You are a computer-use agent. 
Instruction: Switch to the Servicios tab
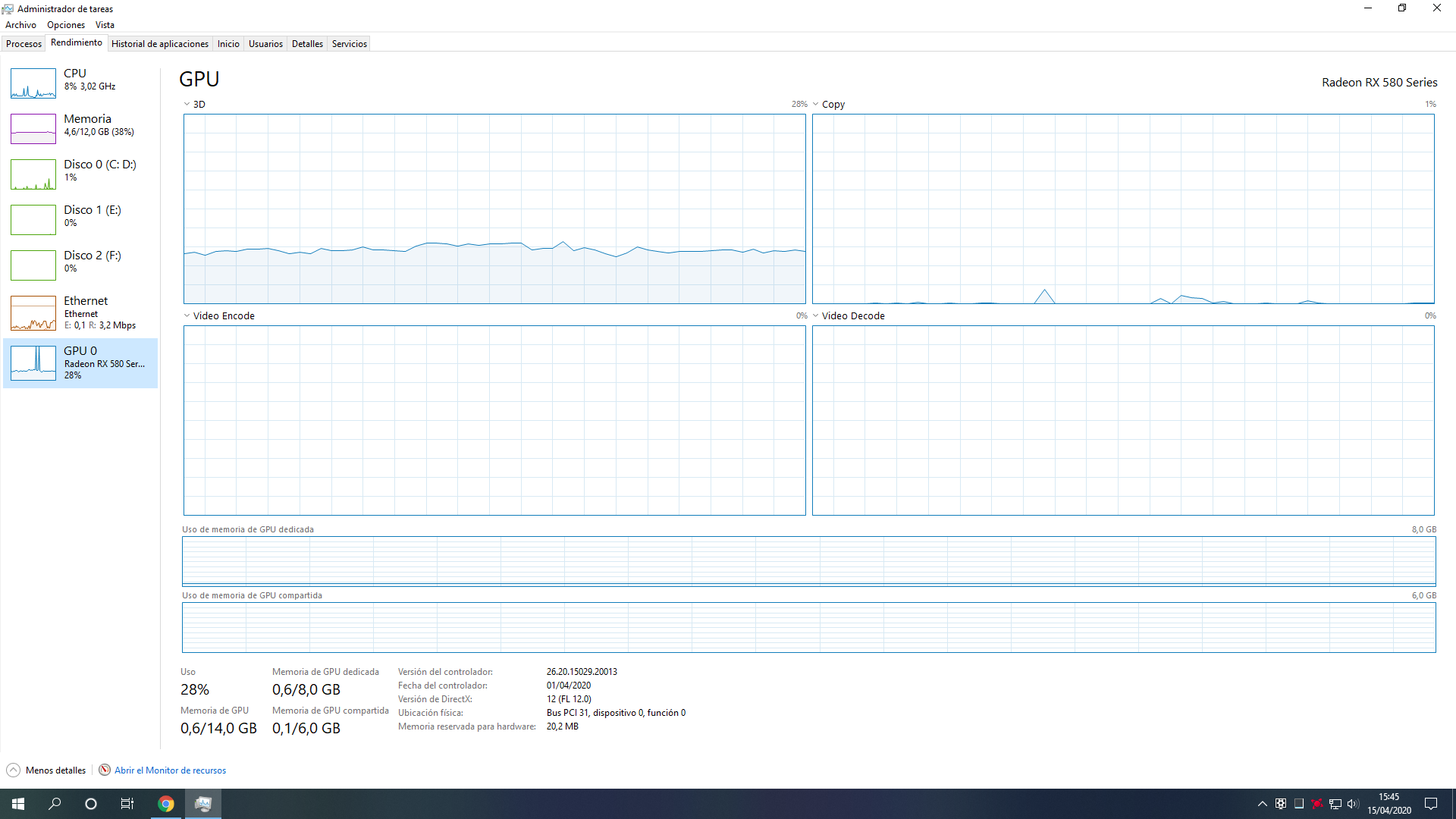[x=349, y=44]
